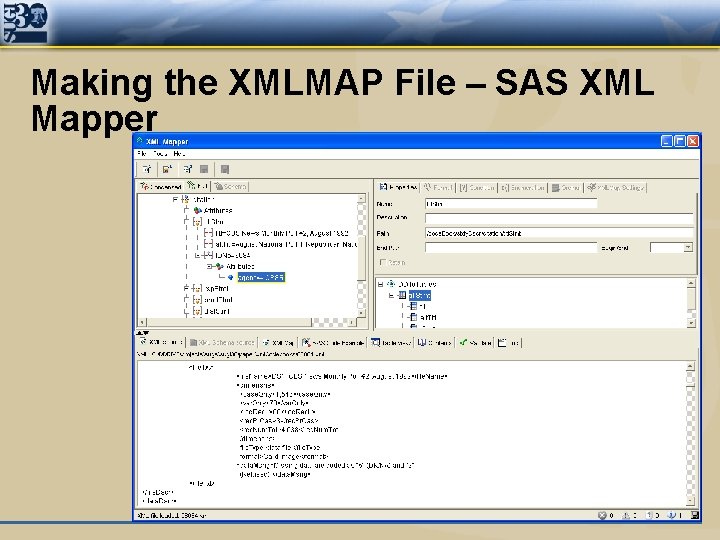The image size is (720, 540).
Task: Click the second column icon under the table
Action: click(x=413, y=317)
